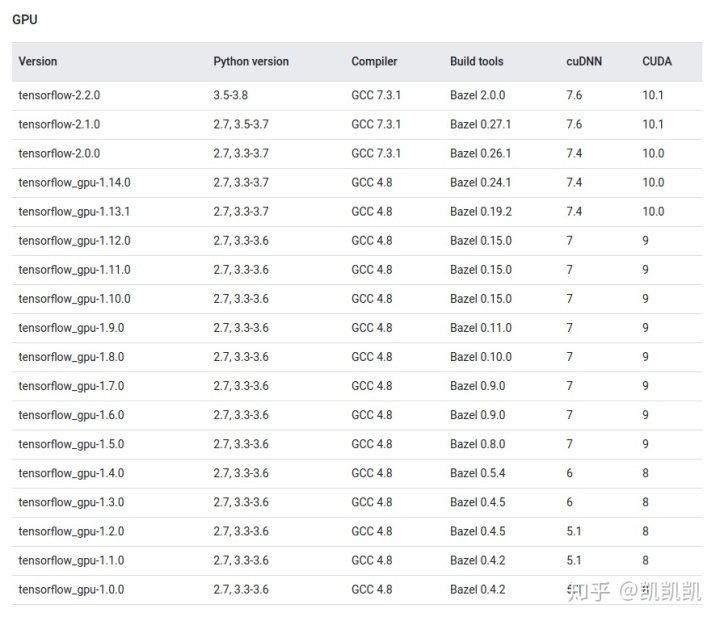Click CUDA 8 in tensorflow_gpu-1.4.0 row
This screenshot has width=720, height=621.
pyautogui.click(x=646, y=473)
